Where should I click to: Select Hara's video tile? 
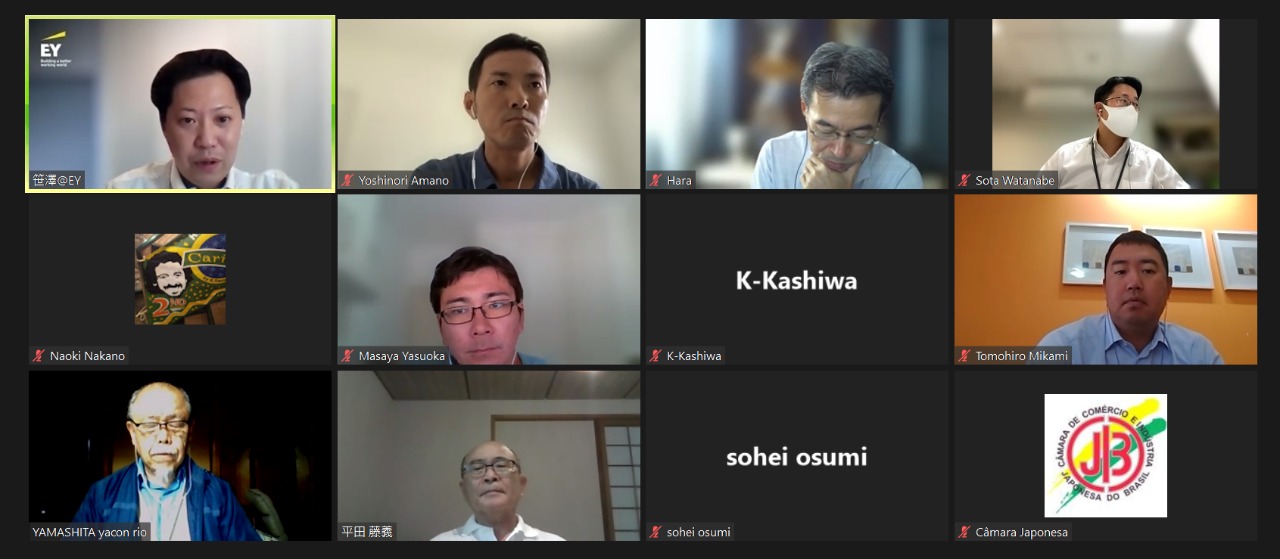coord(797,104)
